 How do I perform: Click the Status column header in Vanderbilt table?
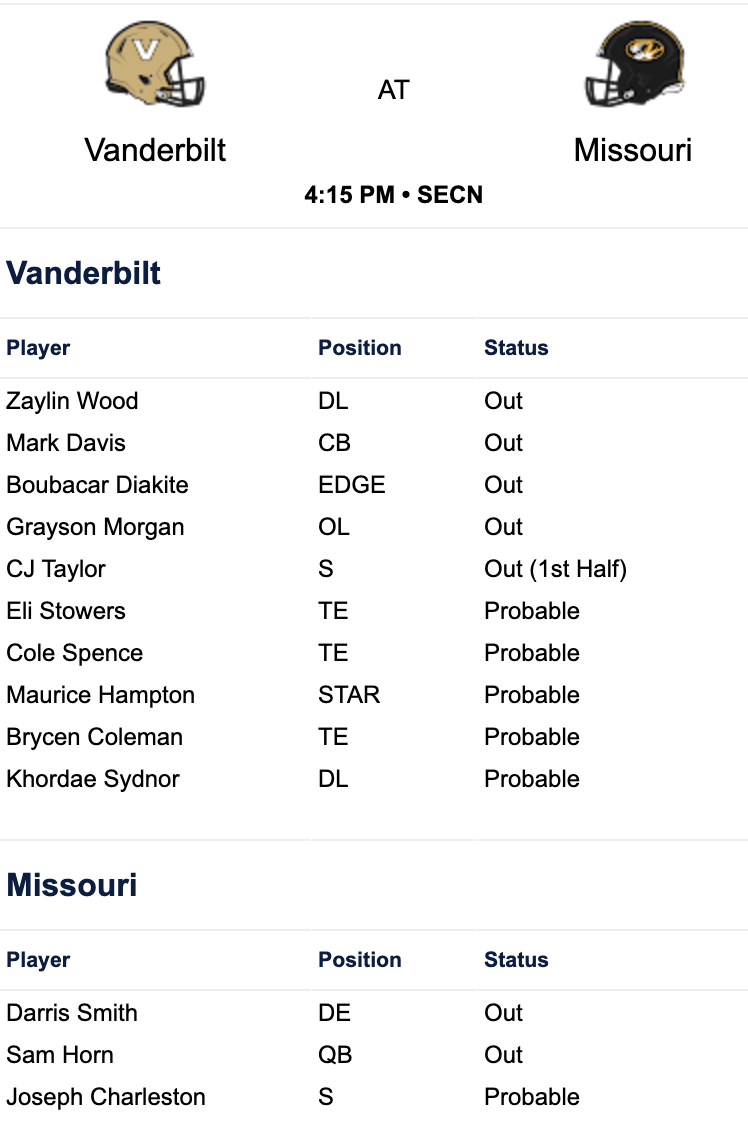[516, 347]
